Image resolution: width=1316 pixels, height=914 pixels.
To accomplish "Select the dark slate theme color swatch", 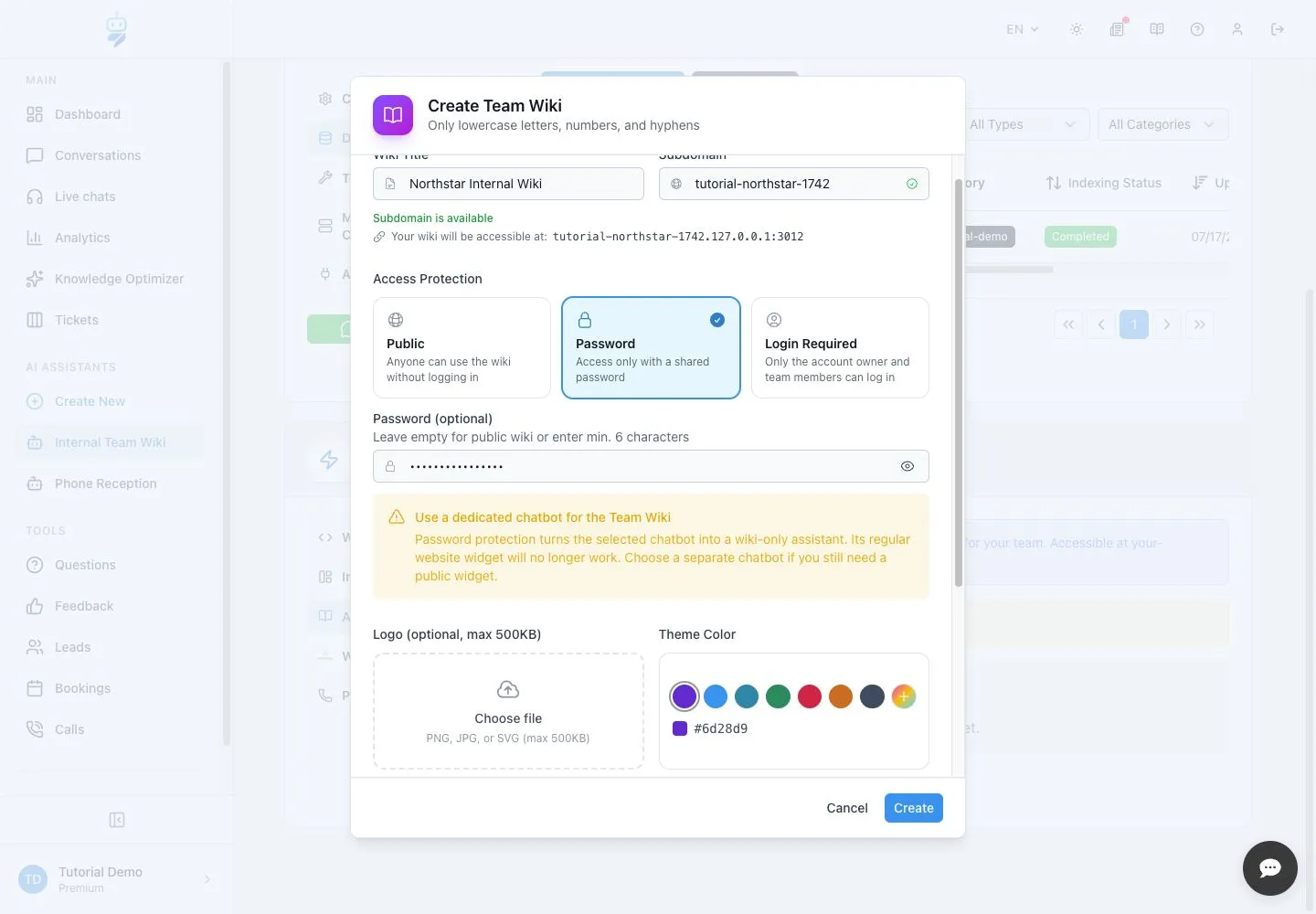I will [872, 696].
